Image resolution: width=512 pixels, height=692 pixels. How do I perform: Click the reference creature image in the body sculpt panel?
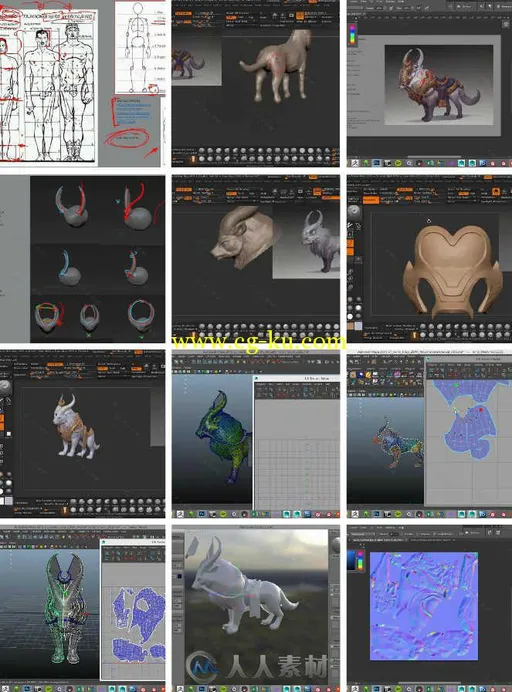(x=196, y=60)
